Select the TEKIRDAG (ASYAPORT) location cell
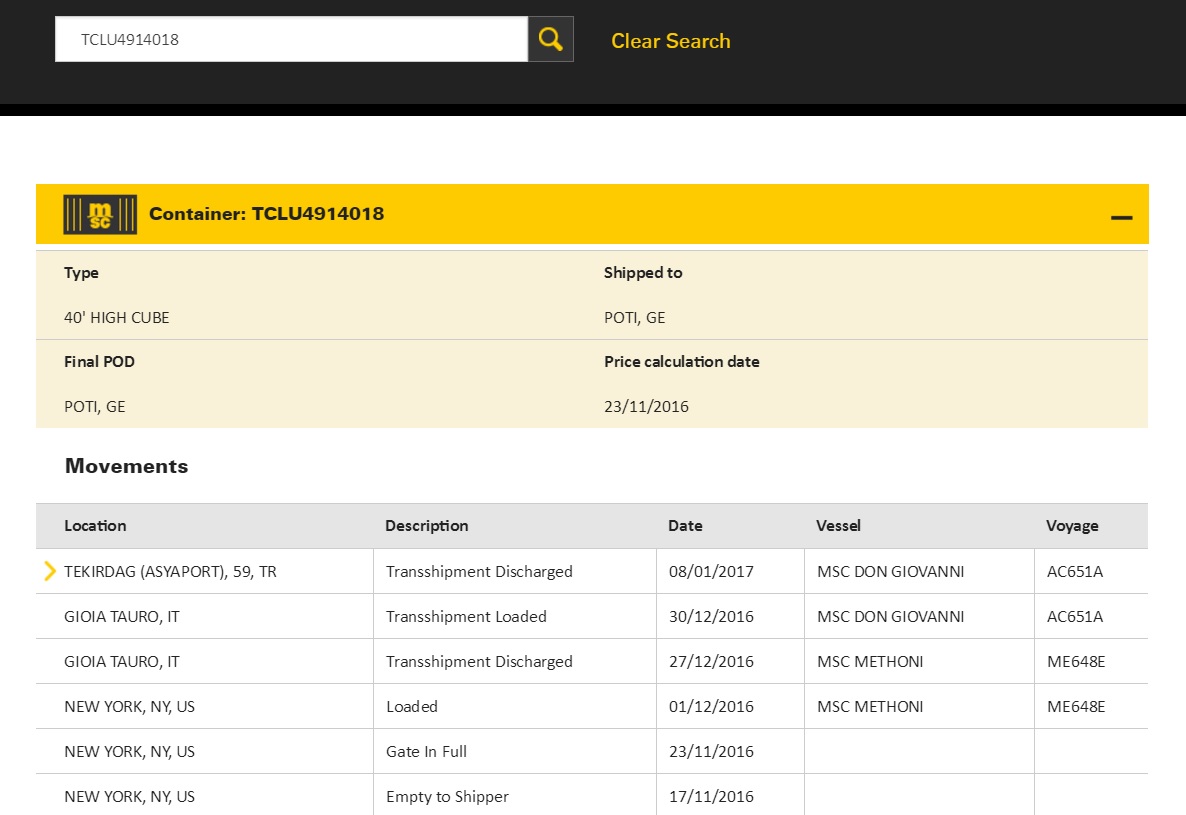This screenshot has width=1186, height=815. tap(170, 572)
